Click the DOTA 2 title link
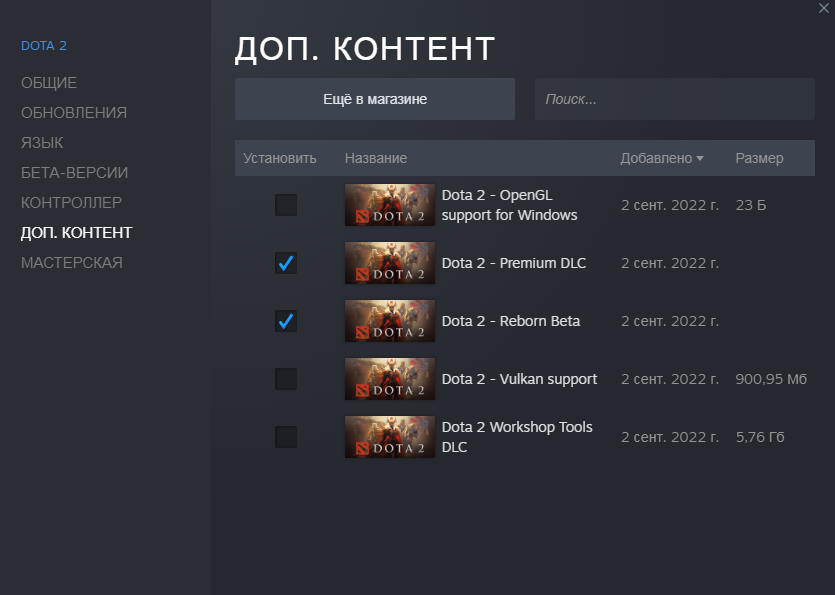Viewport: 835px width, 595px height. [x=44, y=45]
